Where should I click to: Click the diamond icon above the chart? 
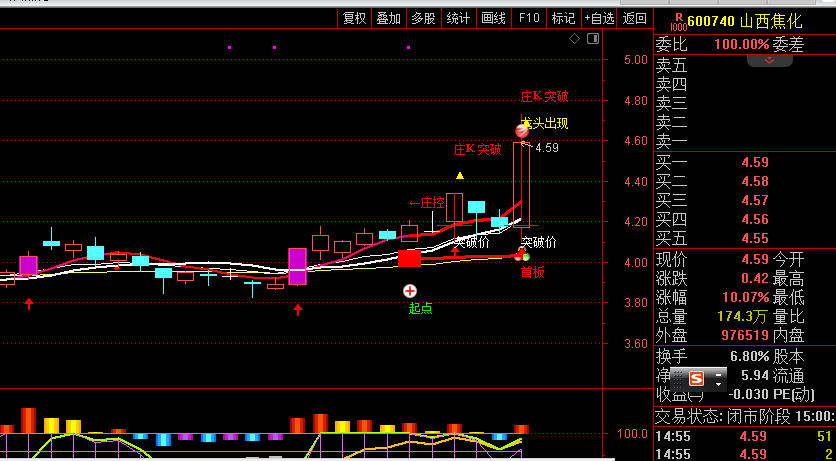(x=574, y=39)
